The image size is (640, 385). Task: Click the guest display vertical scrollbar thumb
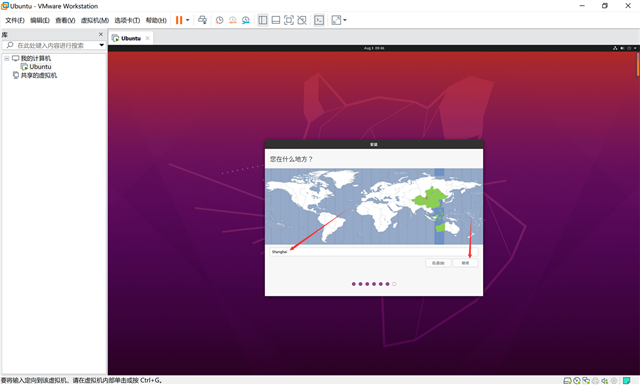tap(638, 65)
